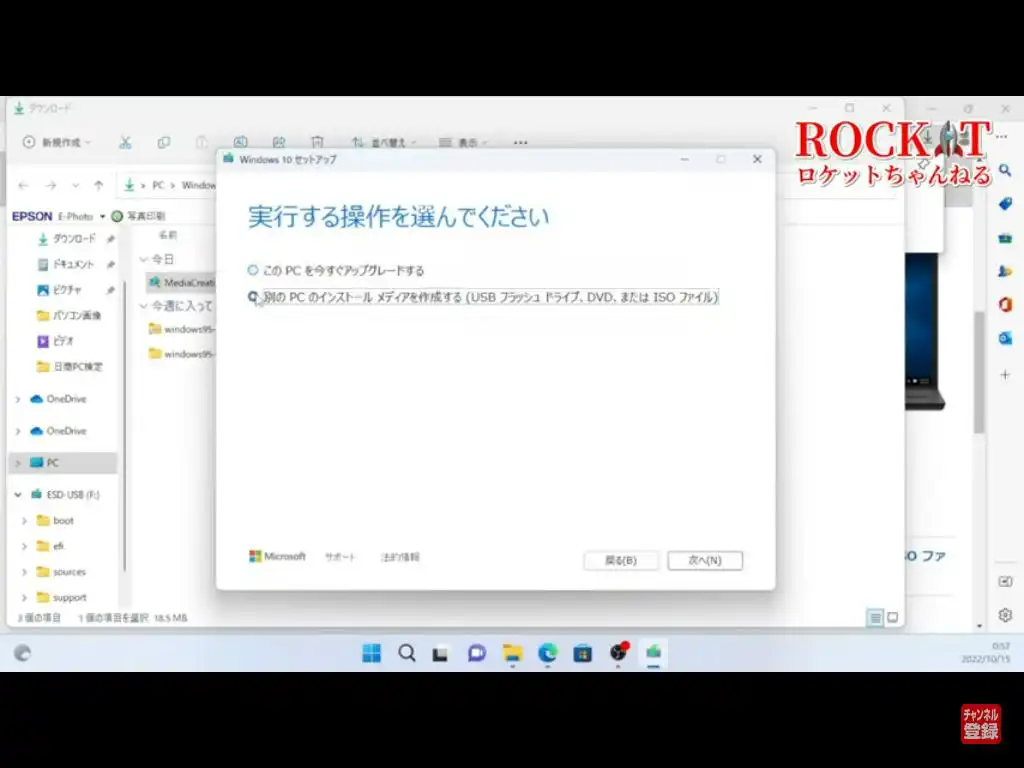Screen dimensions: 1024x768
Task: Expand the second OneDrive tree node
Action: [x=18, y=431]
